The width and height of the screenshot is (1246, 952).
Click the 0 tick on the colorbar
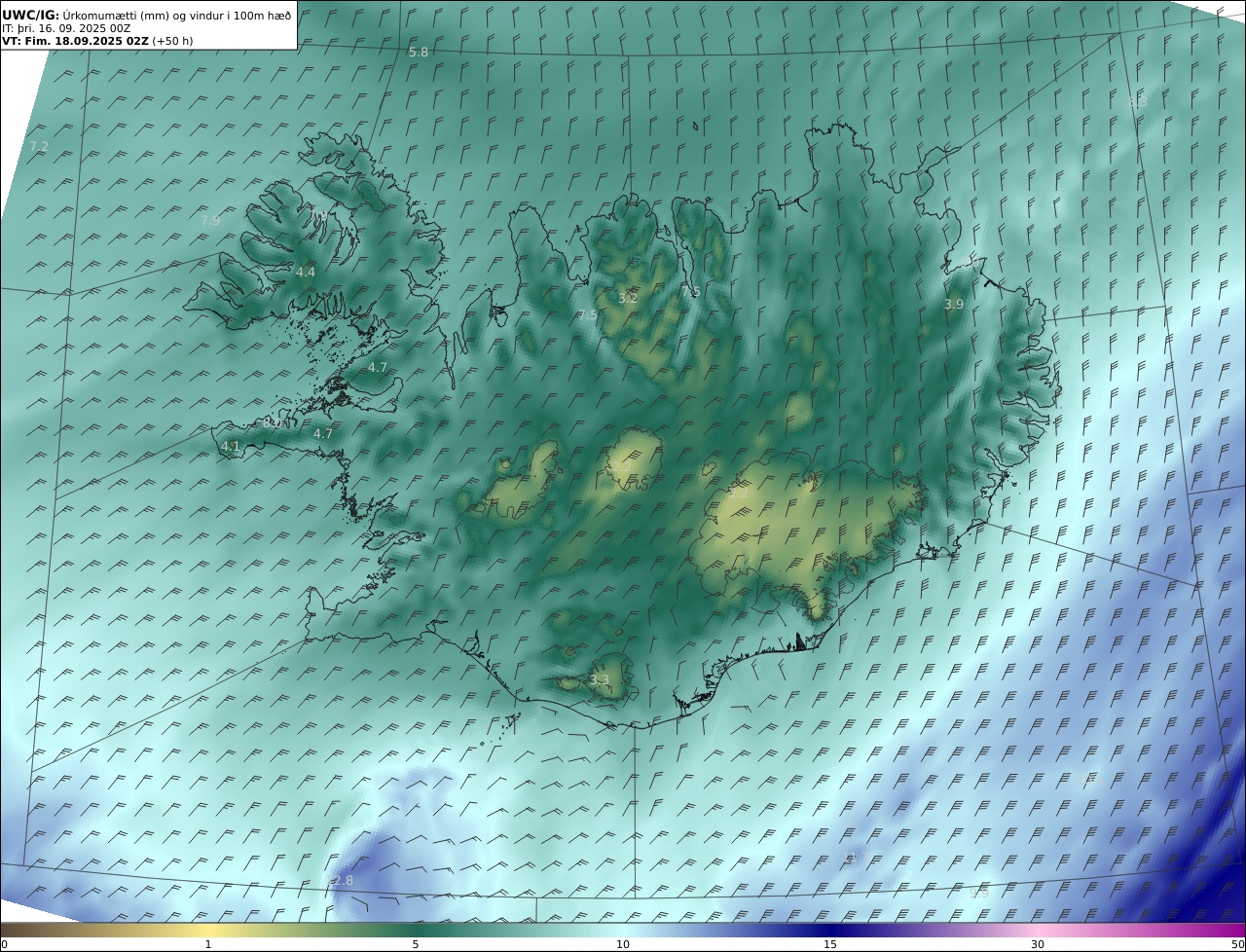click(4, 944)
